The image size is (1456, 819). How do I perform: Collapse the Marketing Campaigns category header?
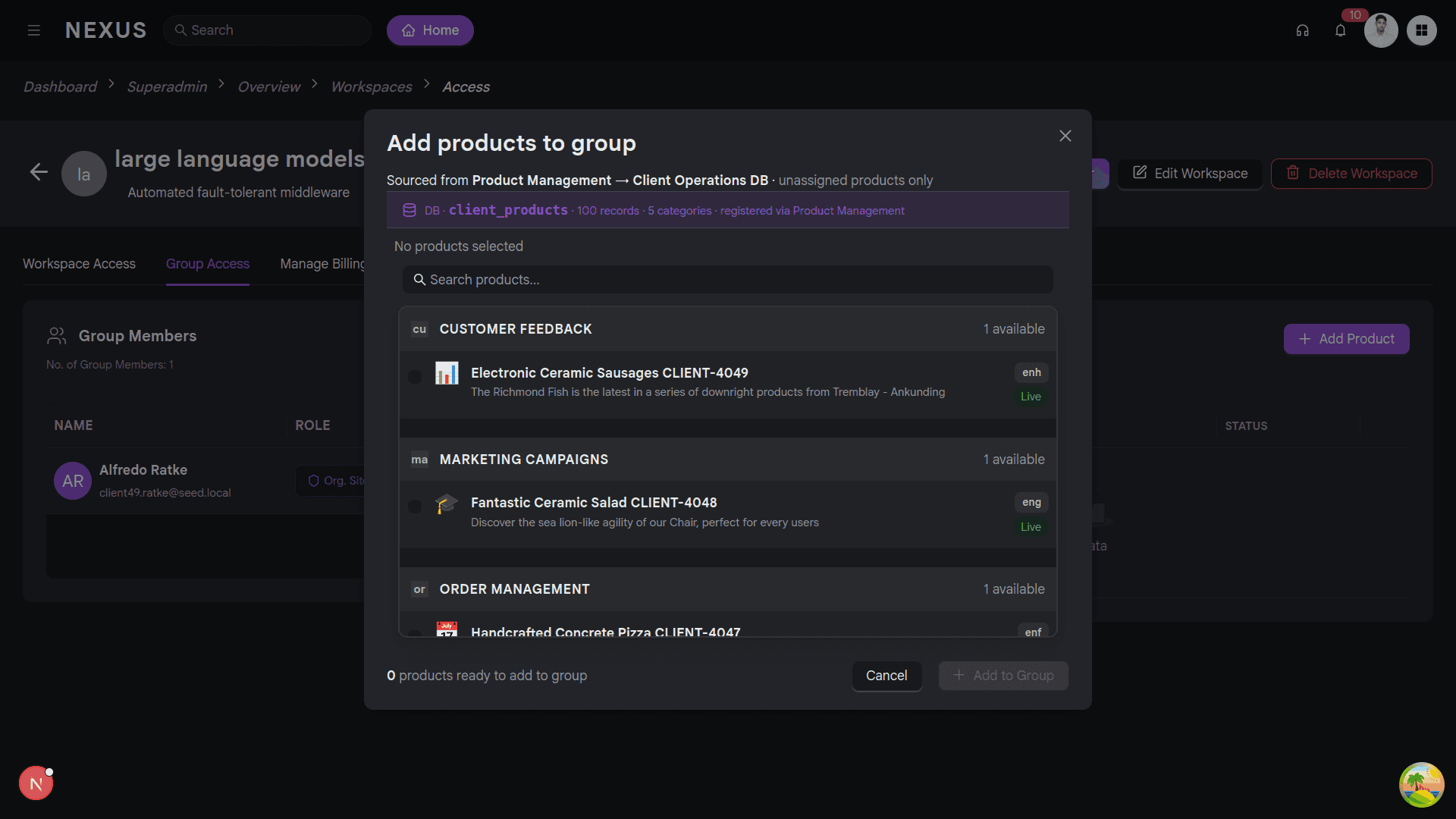[x=727, y=460]
